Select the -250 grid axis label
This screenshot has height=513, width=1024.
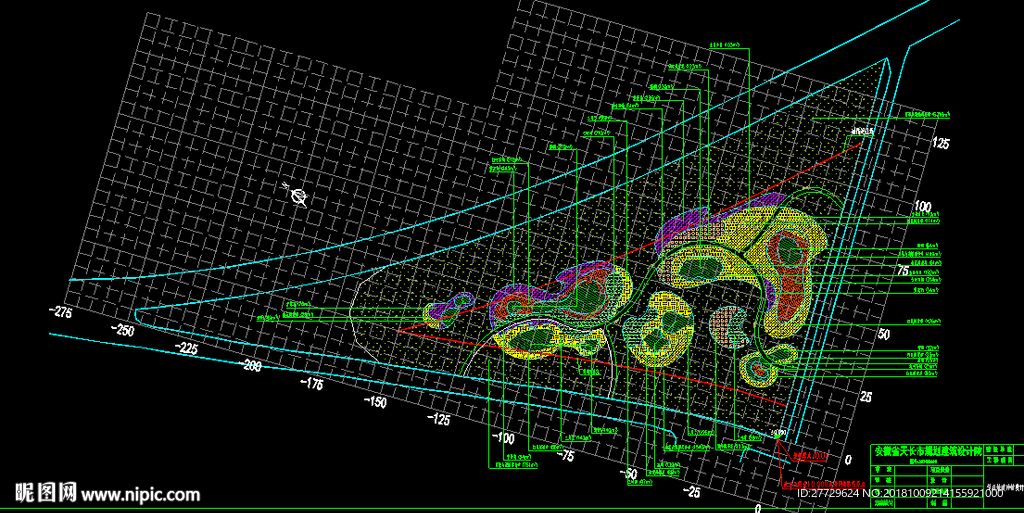123,330
